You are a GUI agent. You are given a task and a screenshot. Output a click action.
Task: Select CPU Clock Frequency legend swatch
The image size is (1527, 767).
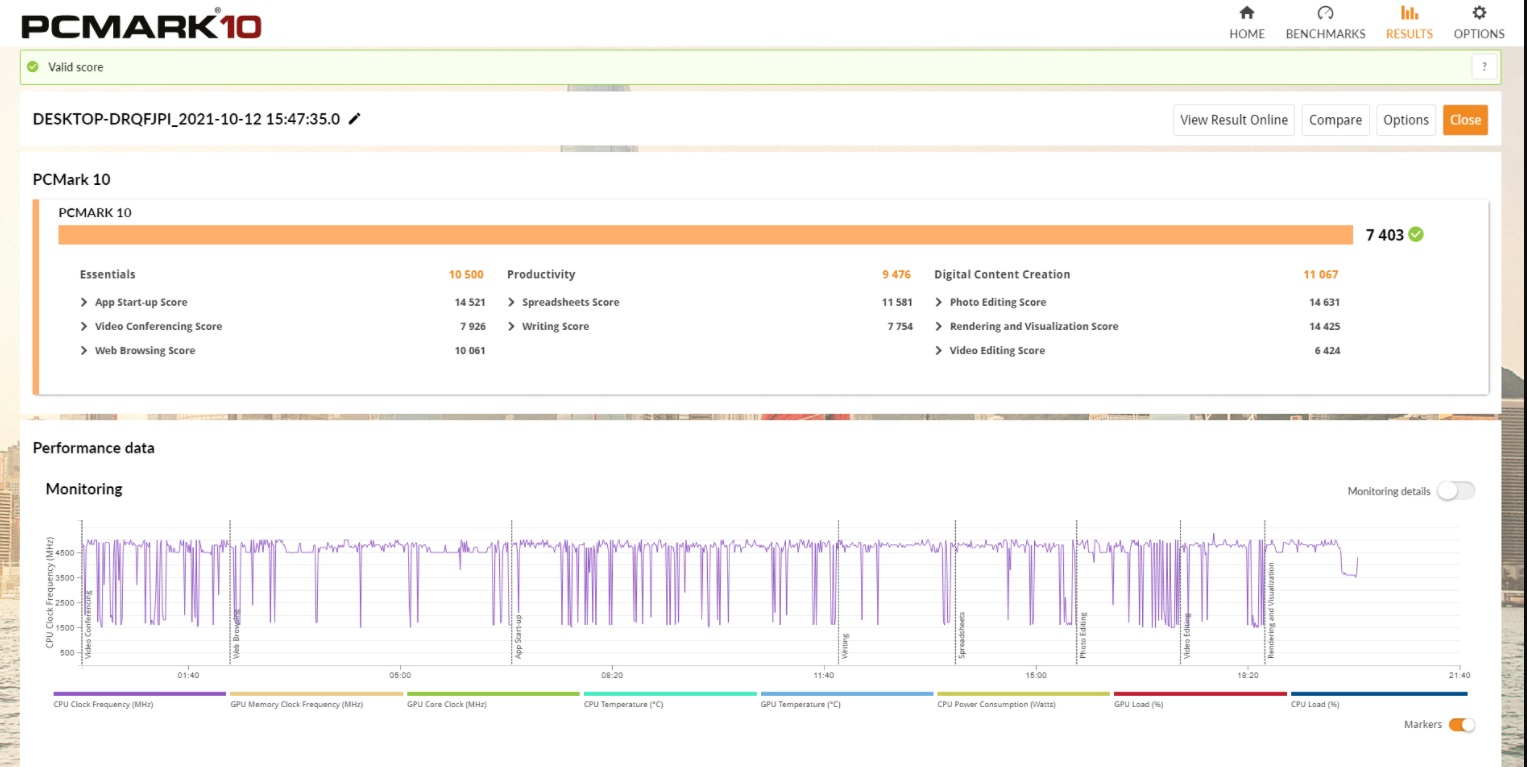[x=139, y=694]
